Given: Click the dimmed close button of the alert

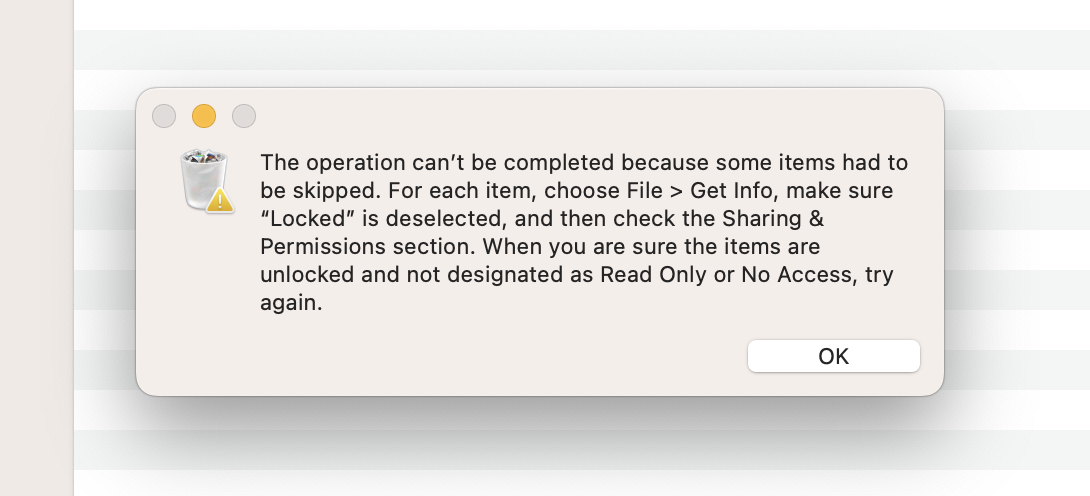Looking at the screenshot, I should (x=164, y=116).
